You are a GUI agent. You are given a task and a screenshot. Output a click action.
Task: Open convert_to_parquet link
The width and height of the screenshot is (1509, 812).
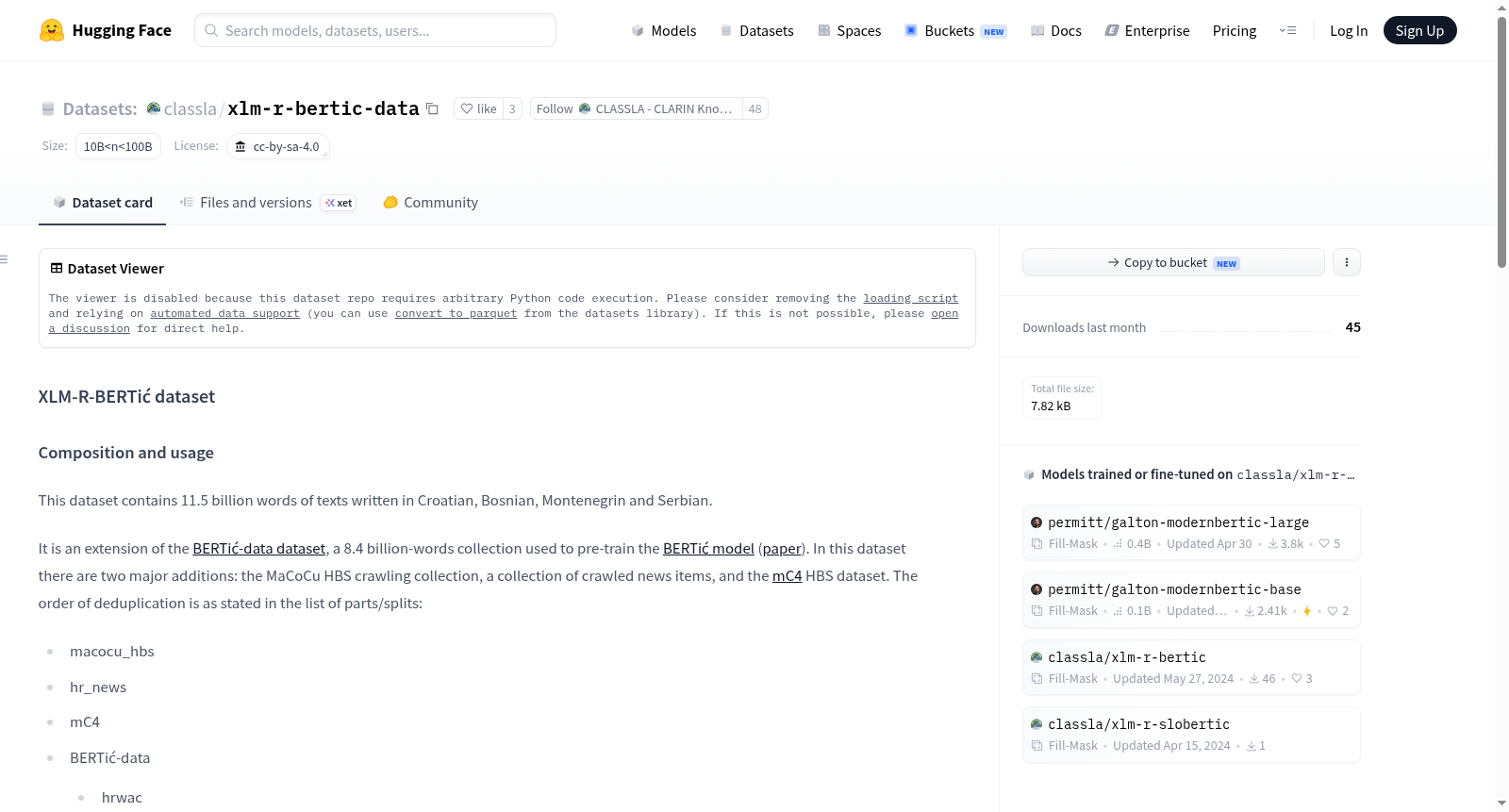(x=456, y=313)
